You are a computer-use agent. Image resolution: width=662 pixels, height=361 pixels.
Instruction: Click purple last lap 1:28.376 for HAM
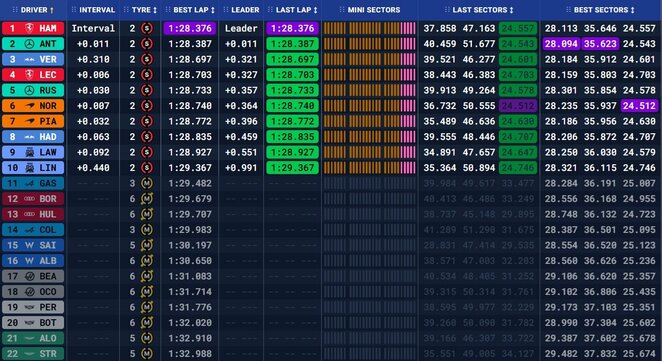tap(293, 28)
